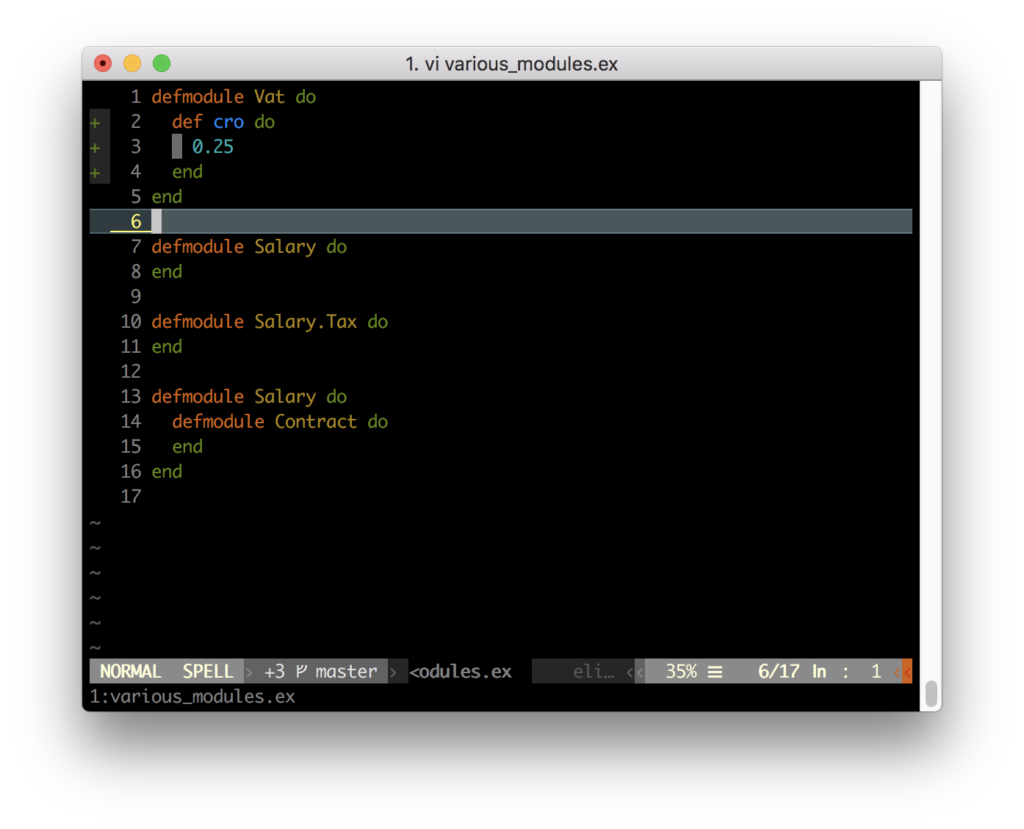Click the column number 1 indicator
Viewport: 1024px width, 829px height.
(x=876, y=671)
